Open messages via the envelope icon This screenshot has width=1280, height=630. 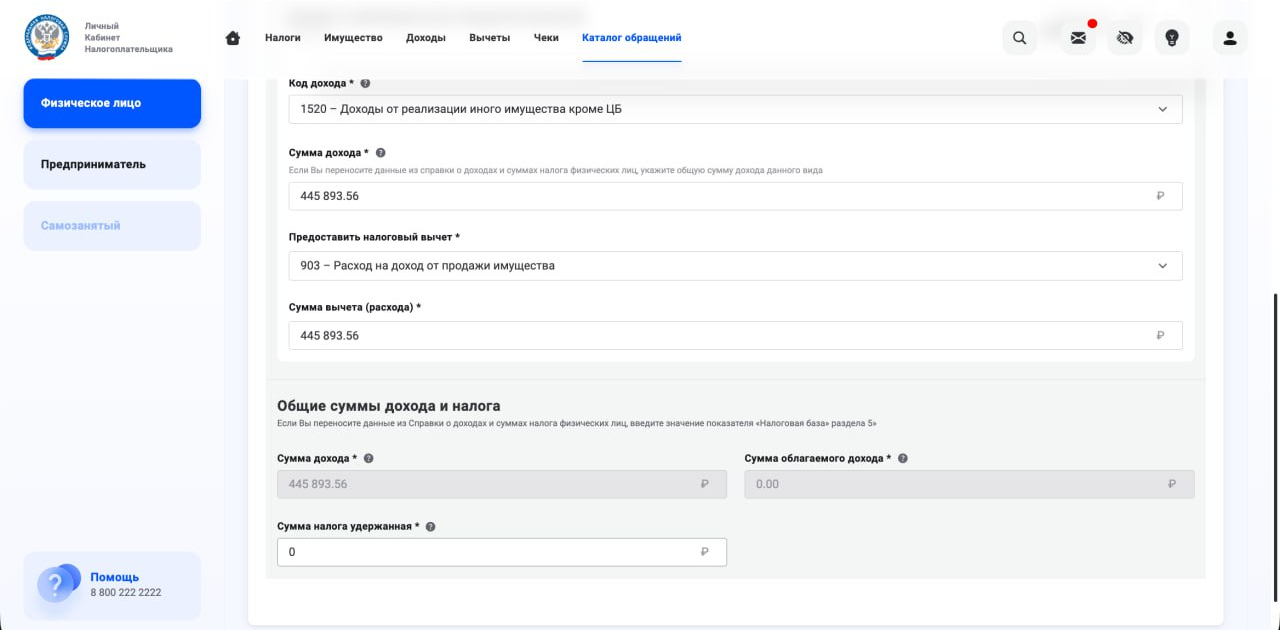(x=1078, y=38)
